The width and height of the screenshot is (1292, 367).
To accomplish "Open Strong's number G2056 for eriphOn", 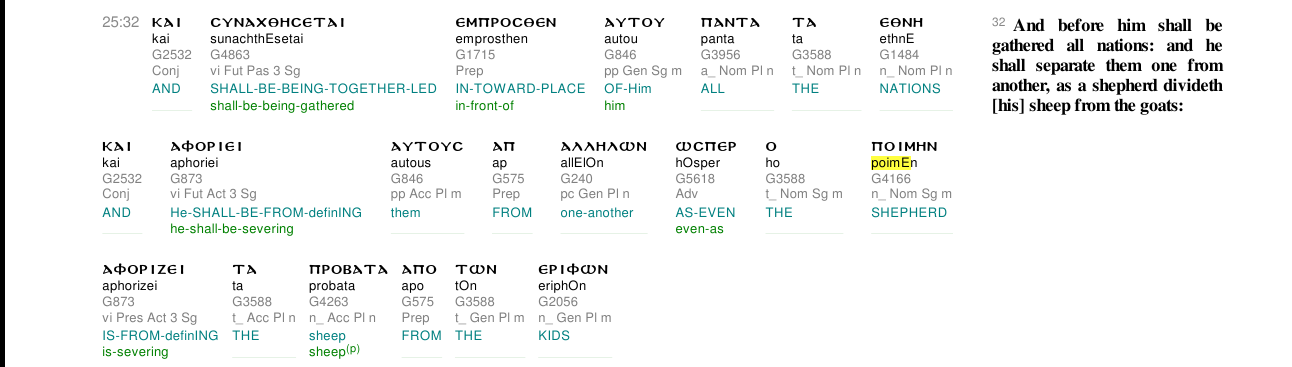I will tap(557, 302).
